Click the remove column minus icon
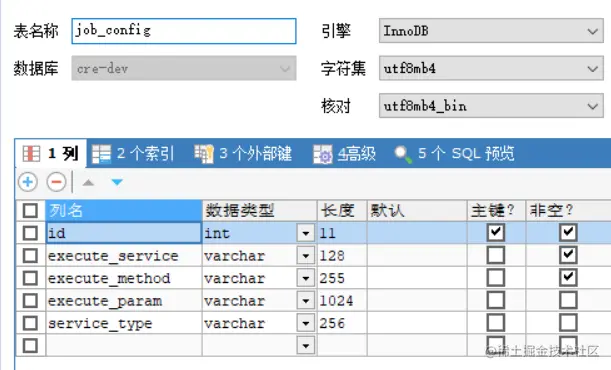Screen dimensions: 611x370 click(57, 182)
